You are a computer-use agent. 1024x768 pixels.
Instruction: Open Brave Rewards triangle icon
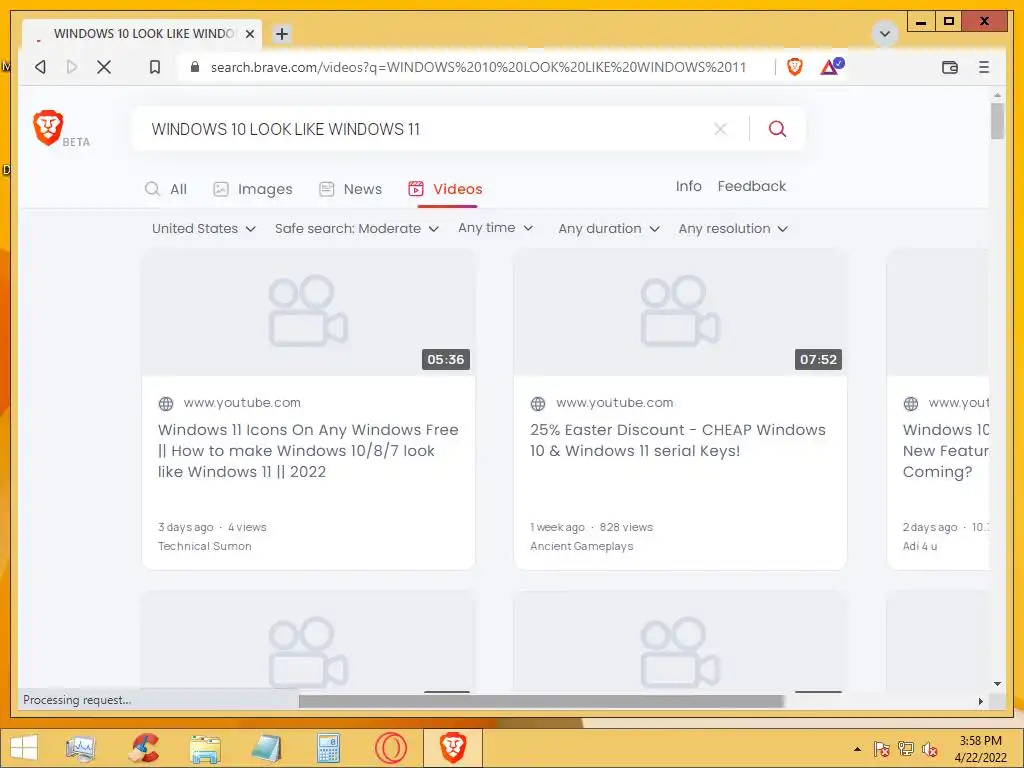click(x=832, y=67)
